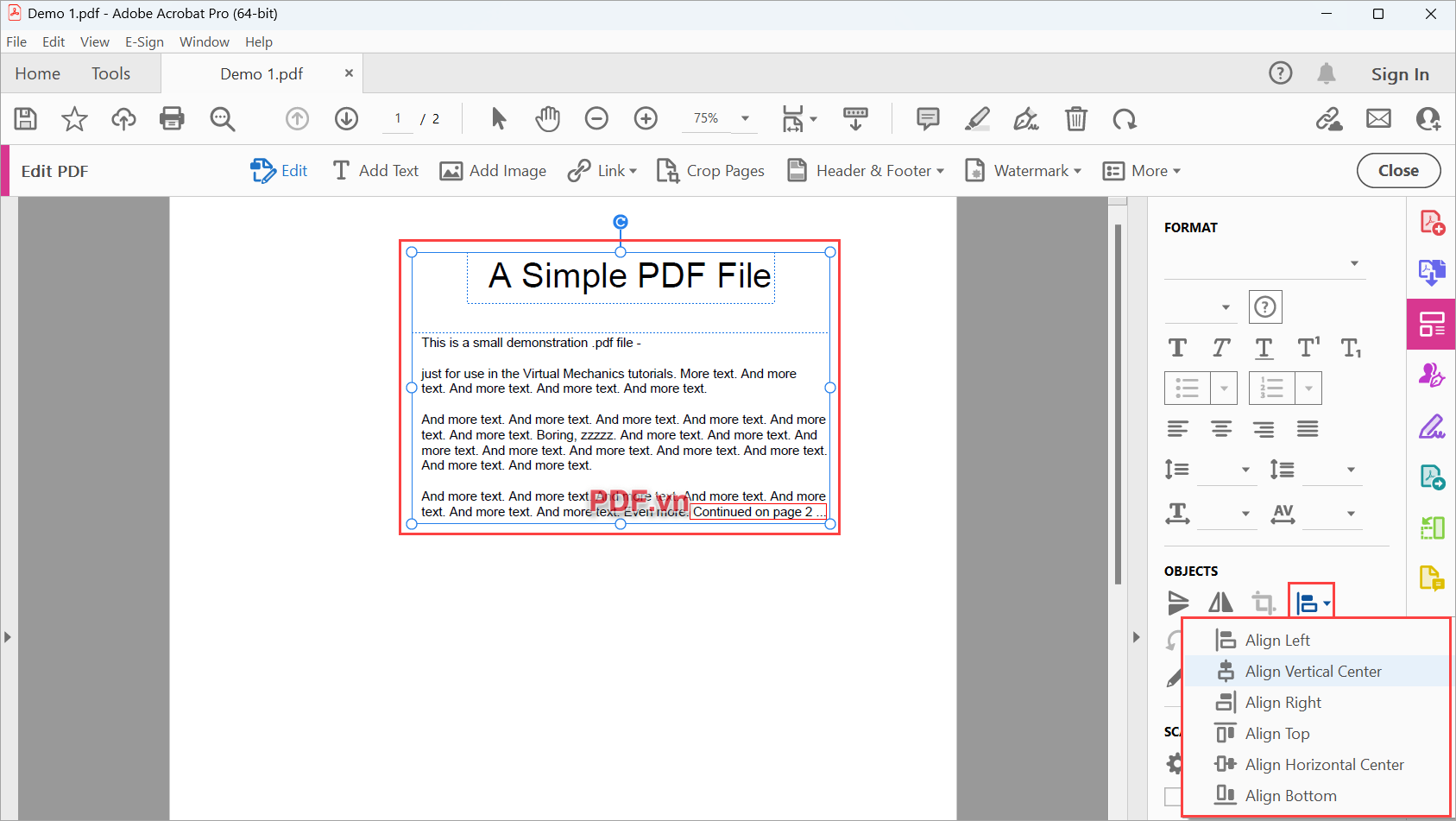Screen dimensions: 1456x821
Task: Send the file by email envelope icon
Action: (x=1378, y=118)
